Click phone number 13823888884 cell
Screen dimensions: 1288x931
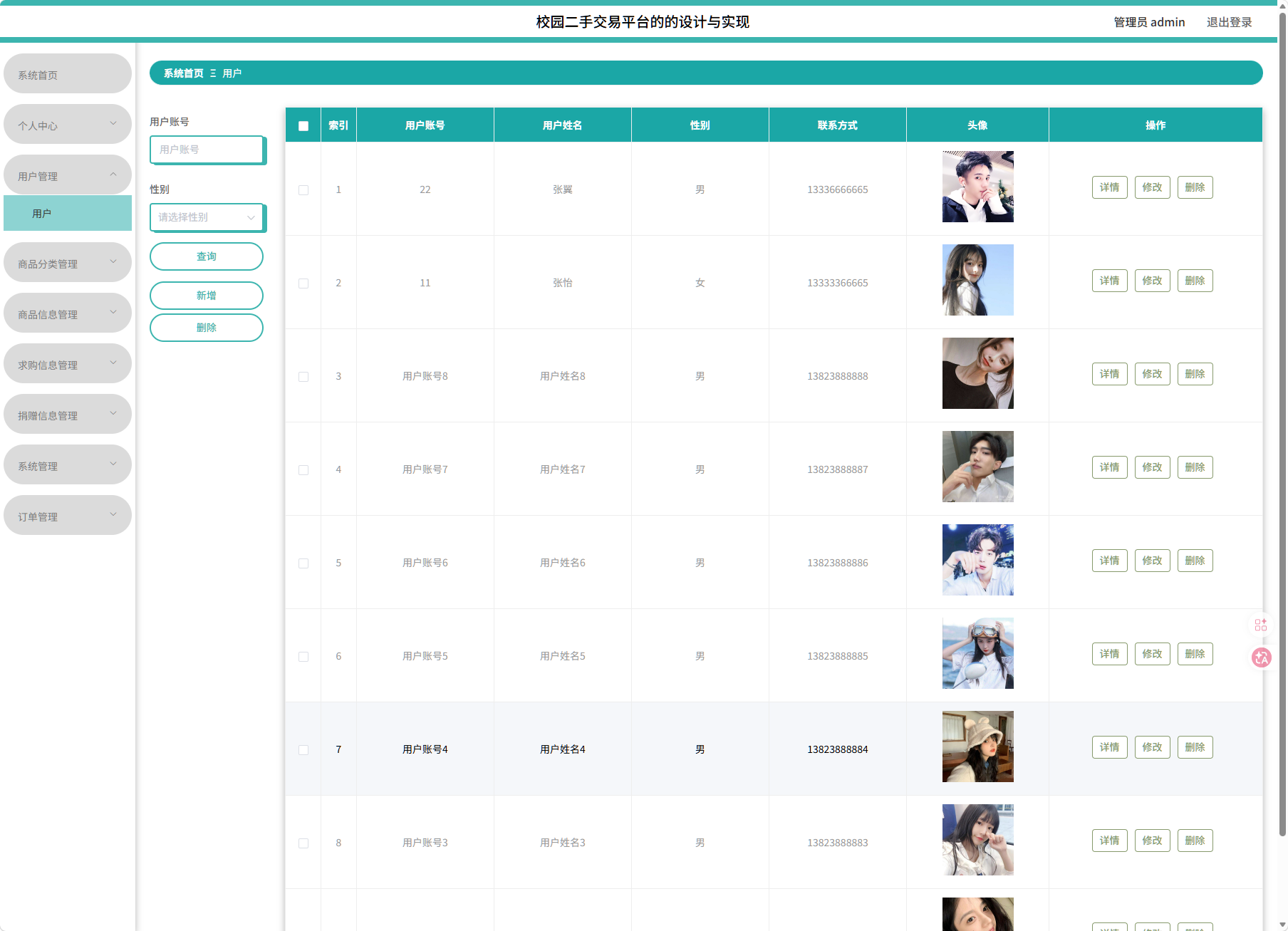[838, 749]
